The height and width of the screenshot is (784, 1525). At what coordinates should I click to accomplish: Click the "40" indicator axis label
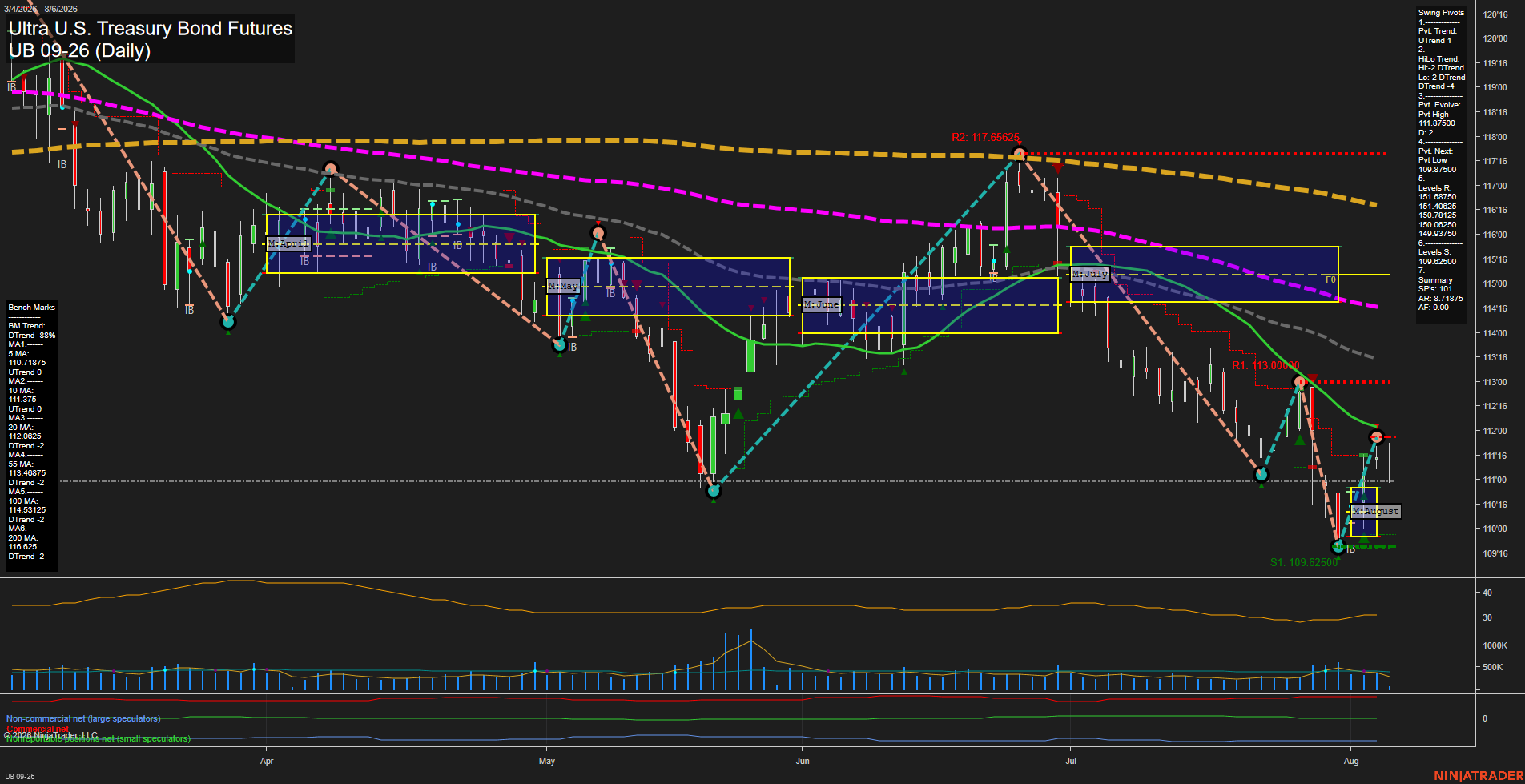coord(1487,593)
